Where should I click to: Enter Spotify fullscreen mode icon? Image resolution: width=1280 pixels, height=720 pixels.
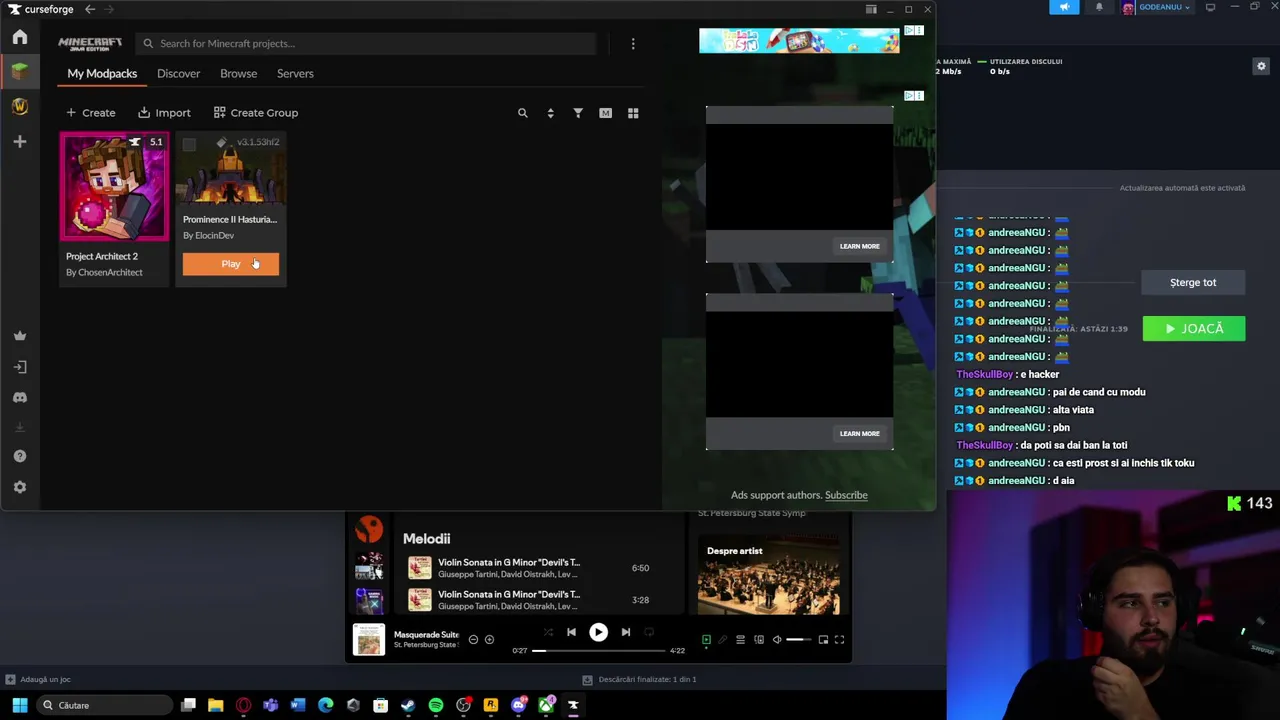coord(840,640)
